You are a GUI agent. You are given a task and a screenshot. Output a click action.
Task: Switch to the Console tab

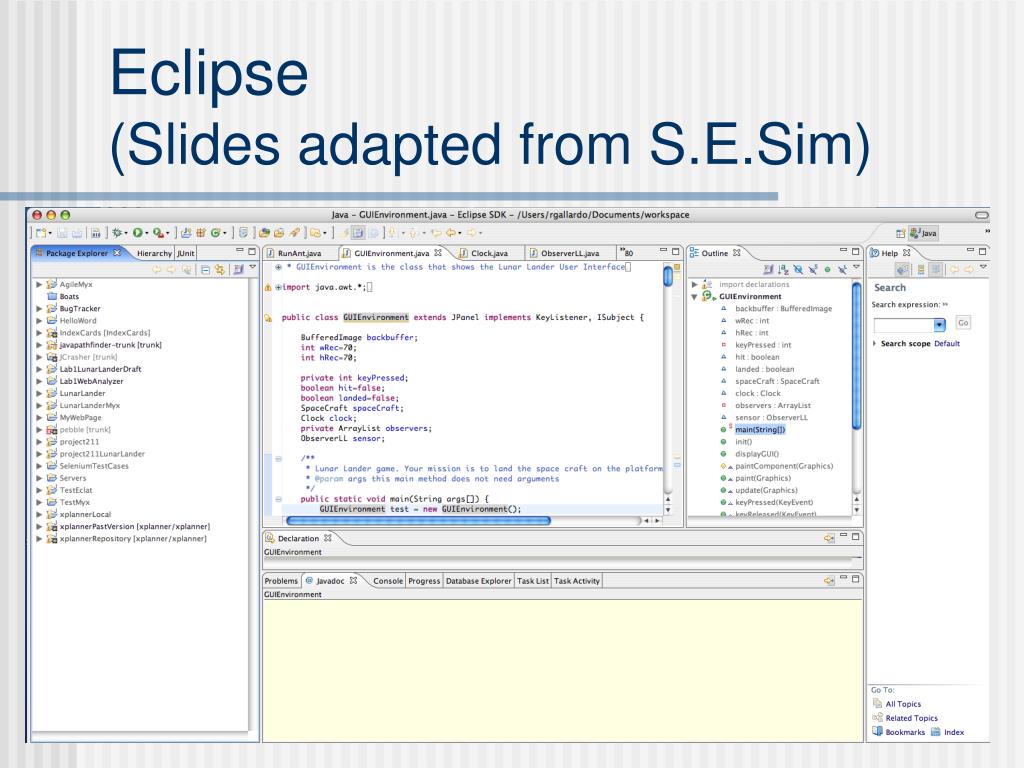point(387,581)
